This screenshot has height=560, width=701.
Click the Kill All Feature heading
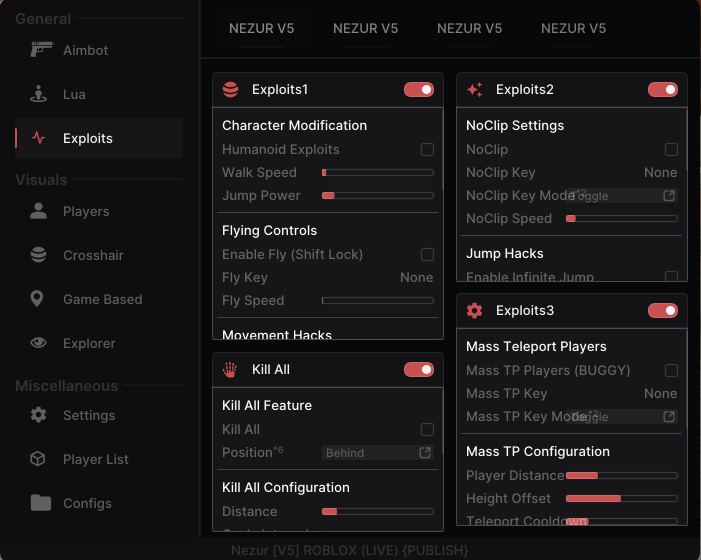pyautogui.click(x=267, y=405)
